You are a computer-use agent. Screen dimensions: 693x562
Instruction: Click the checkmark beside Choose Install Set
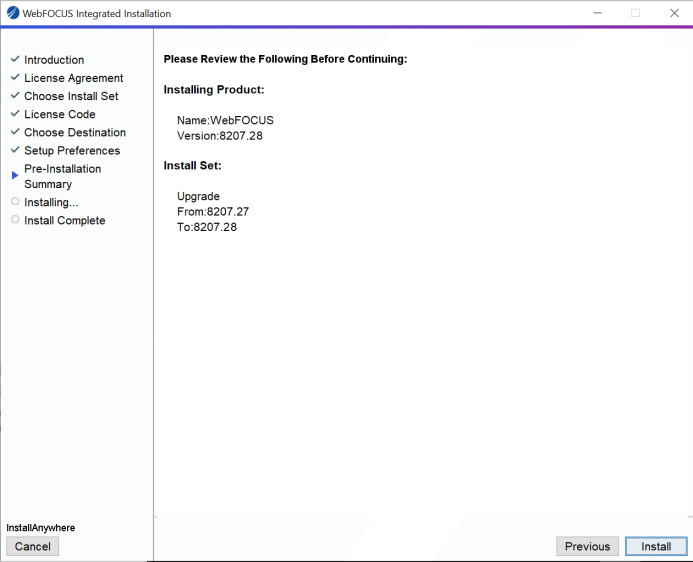(x=15, y=95)
